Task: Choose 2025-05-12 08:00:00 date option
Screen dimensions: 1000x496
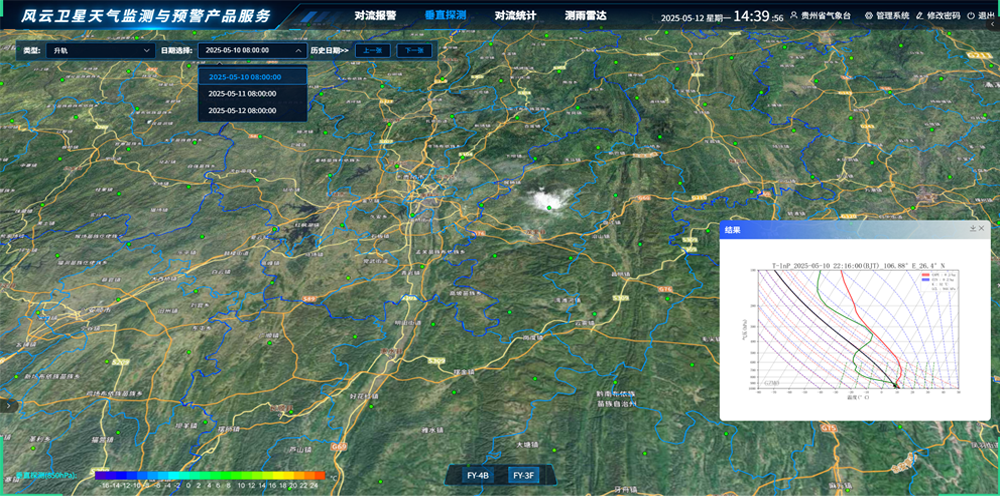Action: [242, 110]
